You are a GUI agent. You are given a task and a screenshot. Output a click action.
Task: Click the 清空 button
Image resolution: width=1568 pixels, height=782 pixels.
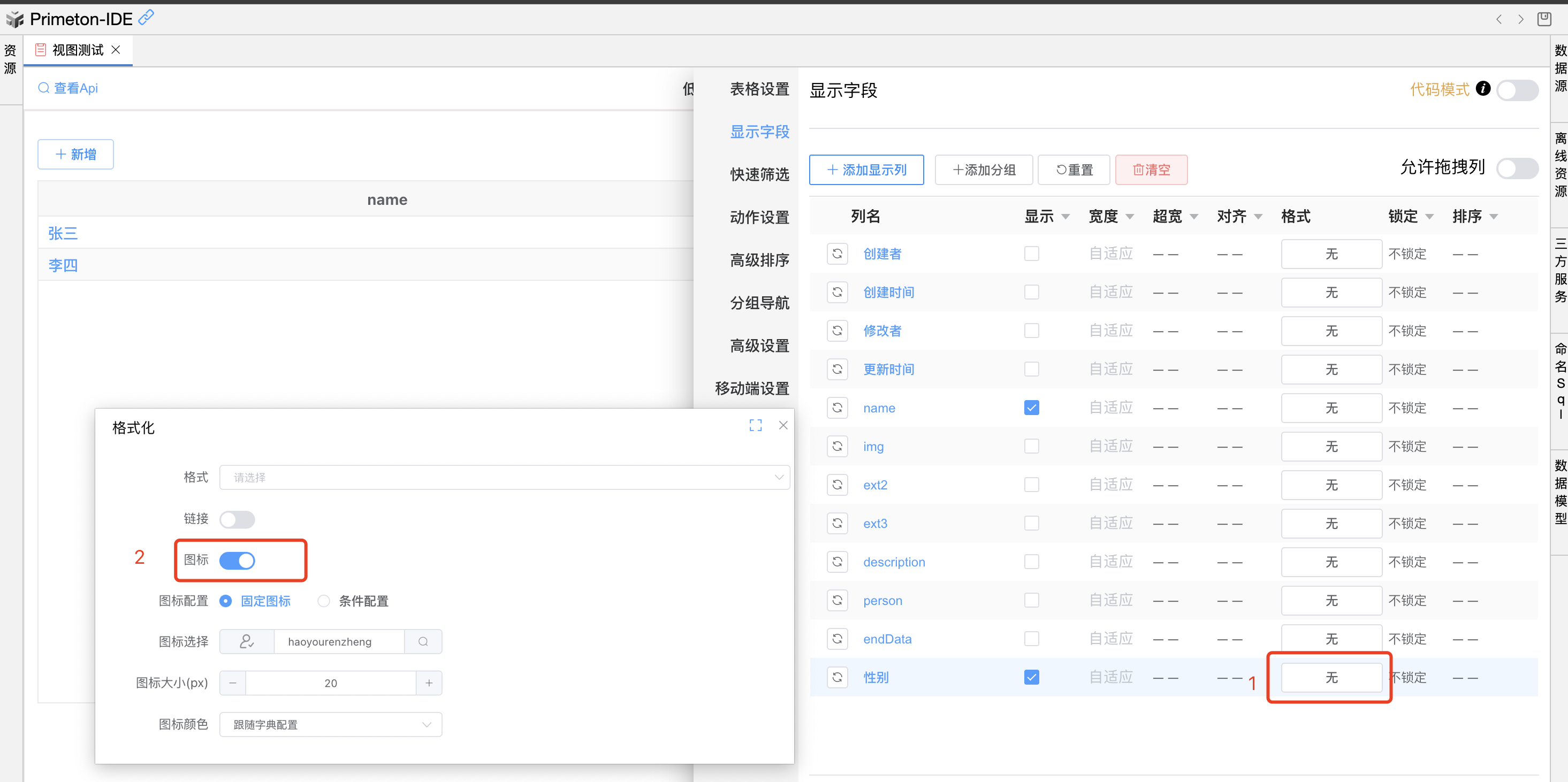(x=1151, y=170)
